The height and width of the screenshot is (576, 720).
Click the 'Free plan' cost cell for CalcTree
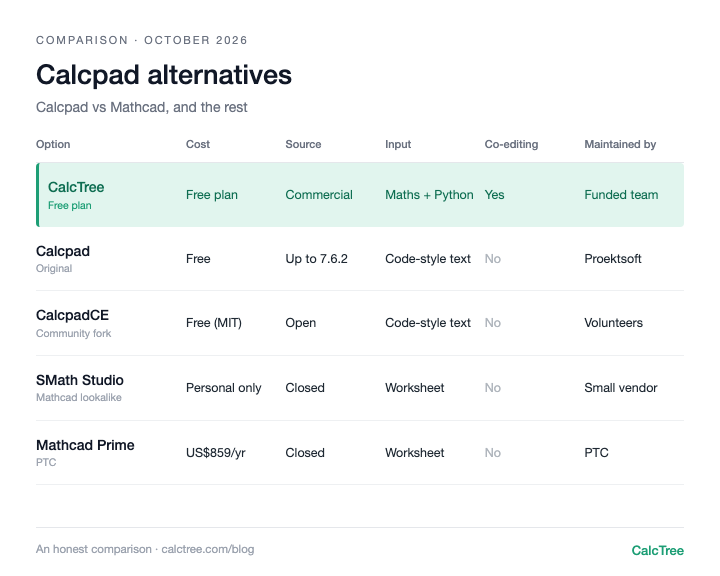(212, 195)
